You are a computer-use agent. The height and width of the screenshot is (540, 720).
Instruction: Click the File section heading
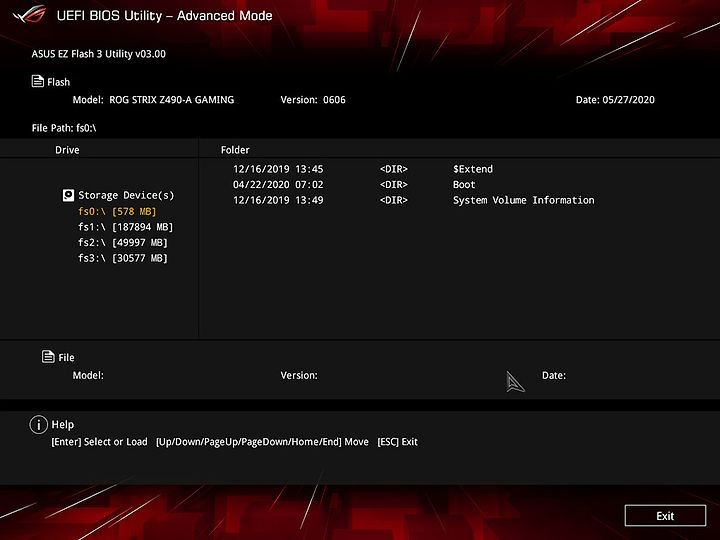[x=67, y=357]
